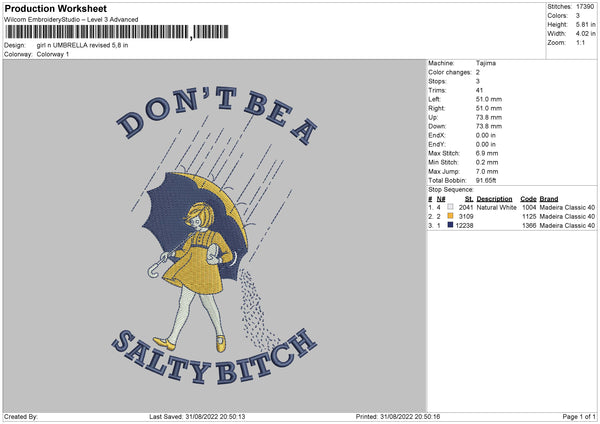Click stitch count 12238 in stop sequence
The width and height of the screenshot is (600, 424).
pyautogui.click(x=464, y=226)
